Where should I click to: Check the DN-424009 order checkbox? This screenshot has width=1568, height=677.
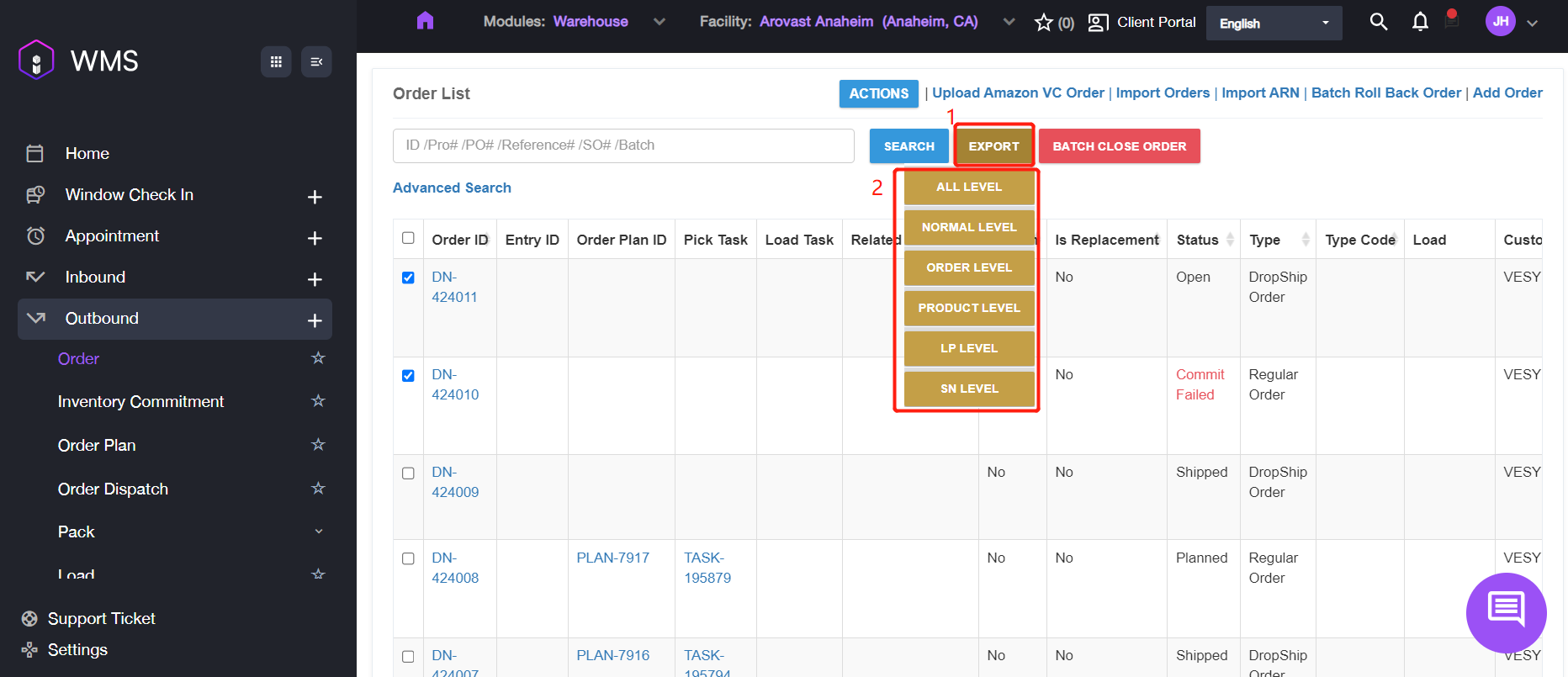click(408, 473)
